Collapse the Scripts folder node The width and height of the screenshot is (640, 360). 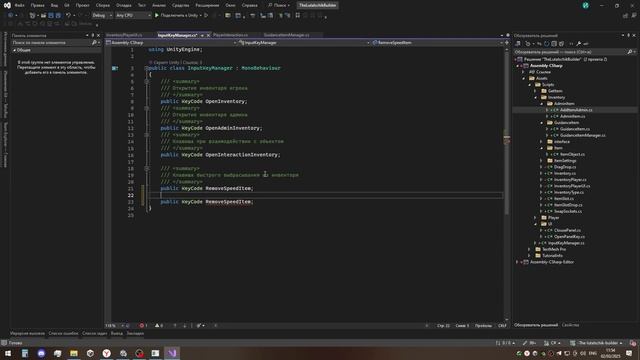pos(530,84)
